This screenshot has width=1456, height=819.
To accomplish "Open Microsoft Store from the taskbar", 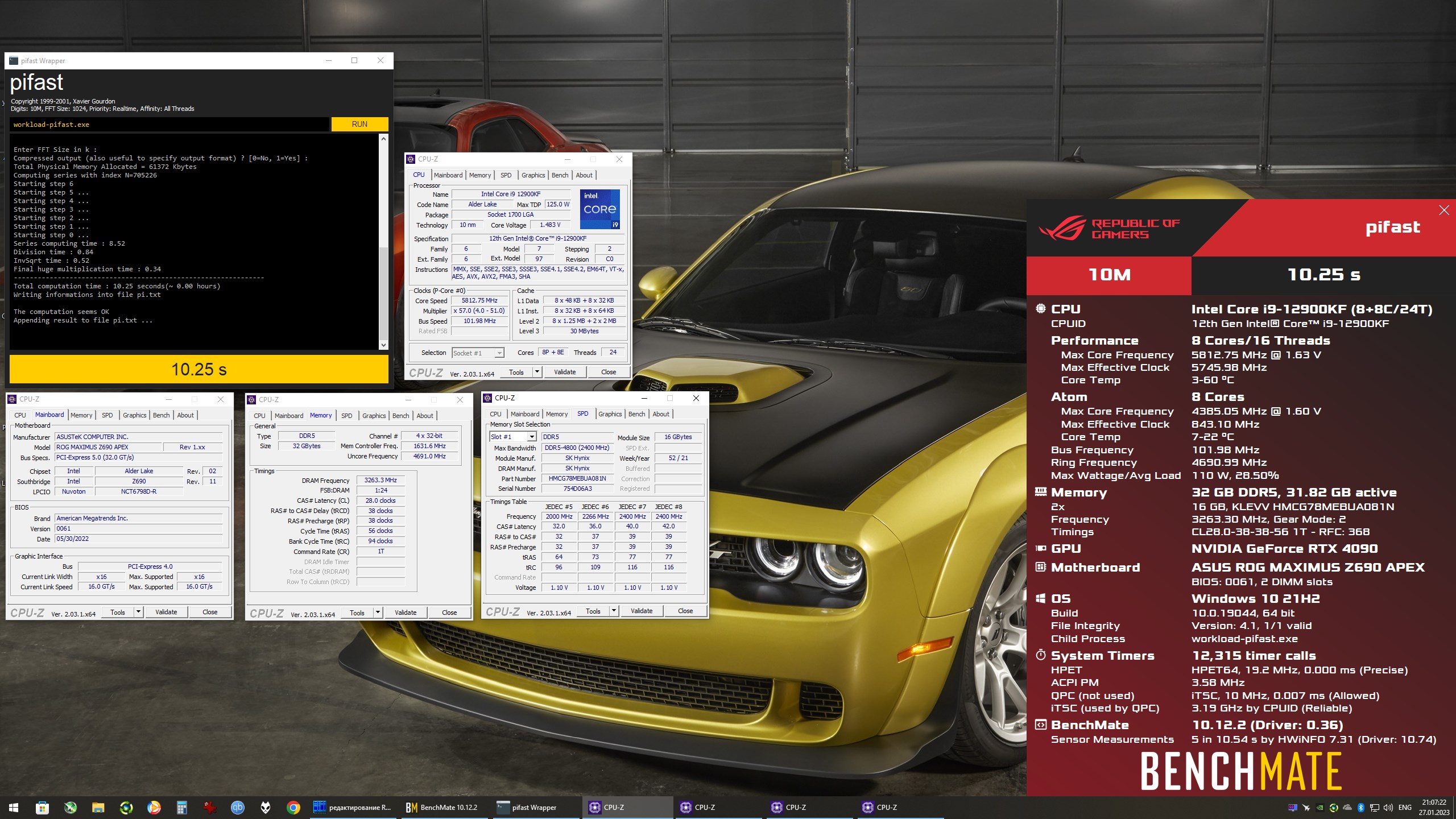I will 42,807.
